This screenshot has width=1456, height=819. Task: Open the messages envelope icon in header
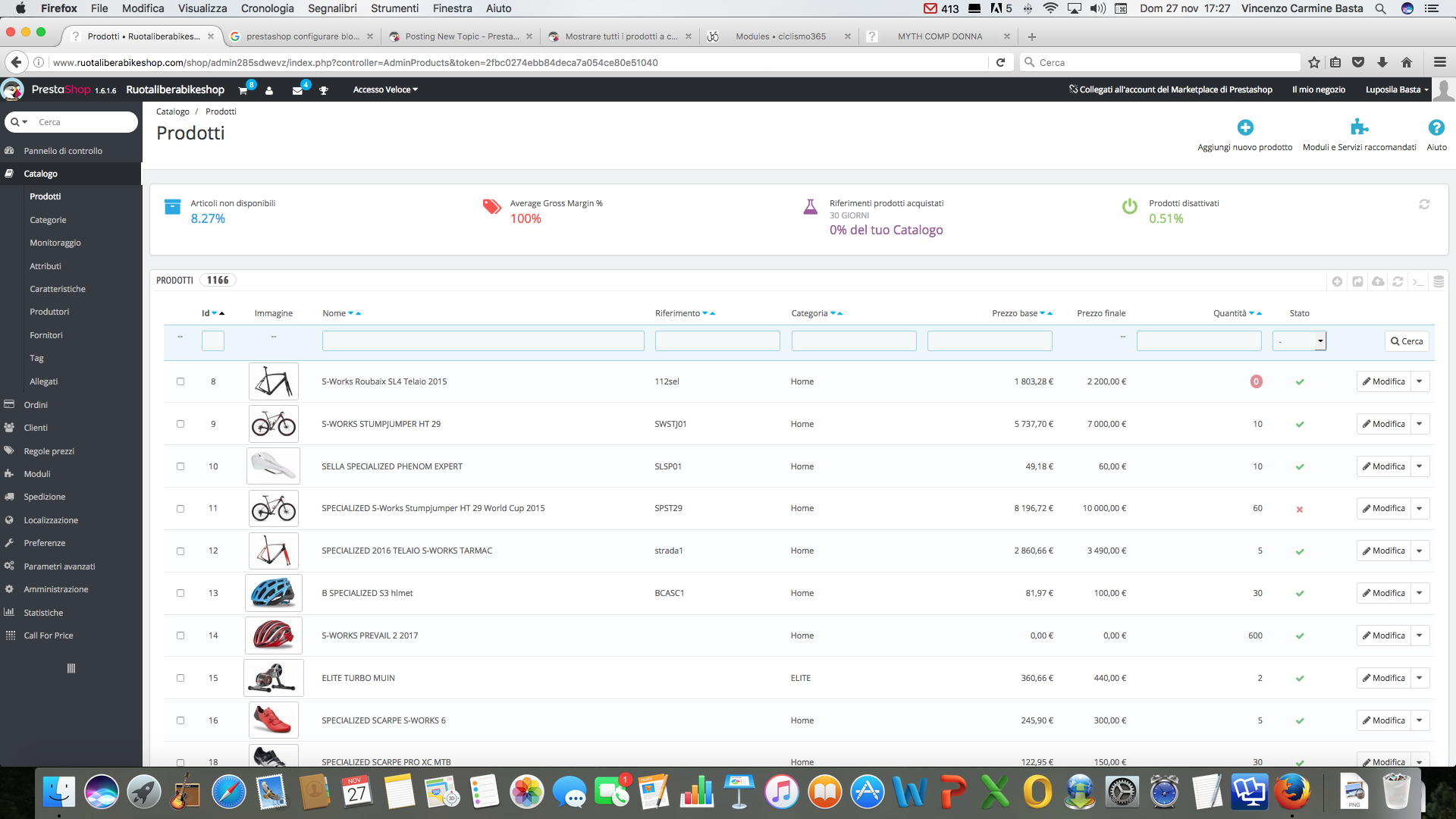[x=297, y=90]
